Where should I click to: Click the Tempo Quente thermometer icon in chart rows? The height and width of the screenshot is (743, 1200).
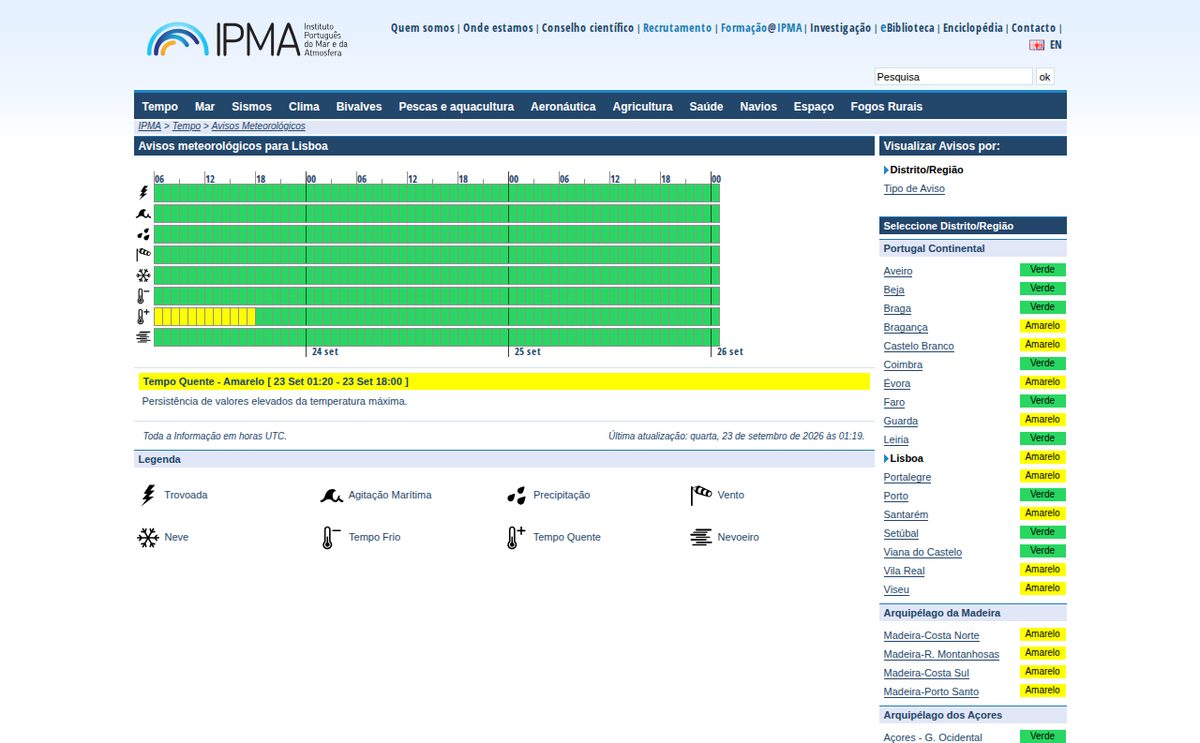coord(144,317)
